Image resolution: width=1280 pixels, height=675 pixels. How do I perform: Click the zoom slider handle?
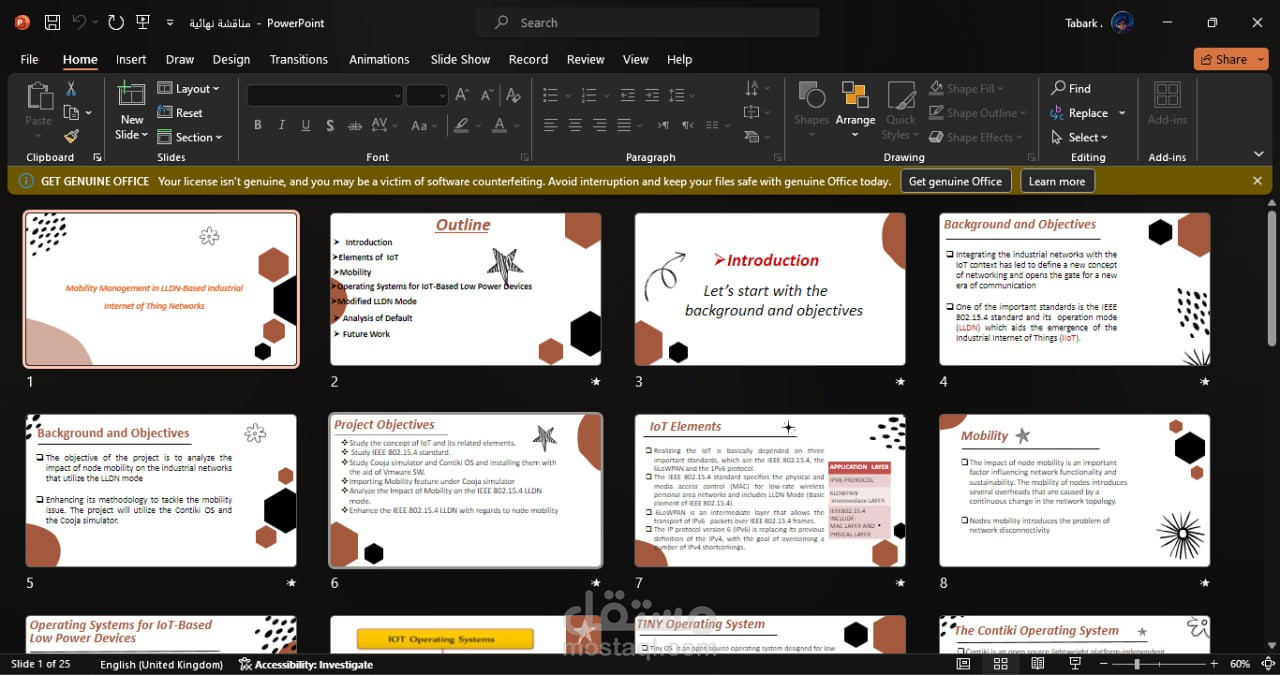click(1137, 664)
